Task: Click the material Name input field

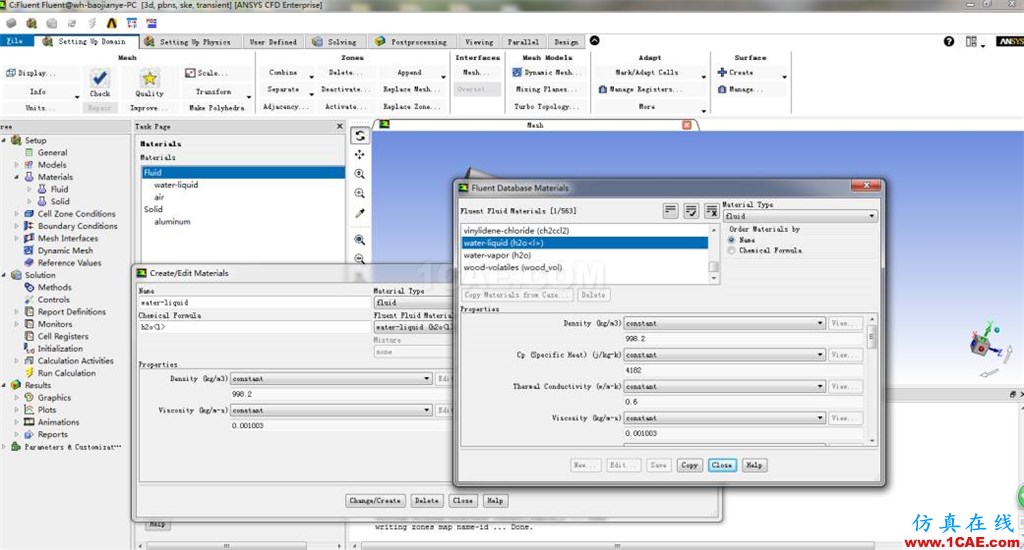Action: click(255, 302)
